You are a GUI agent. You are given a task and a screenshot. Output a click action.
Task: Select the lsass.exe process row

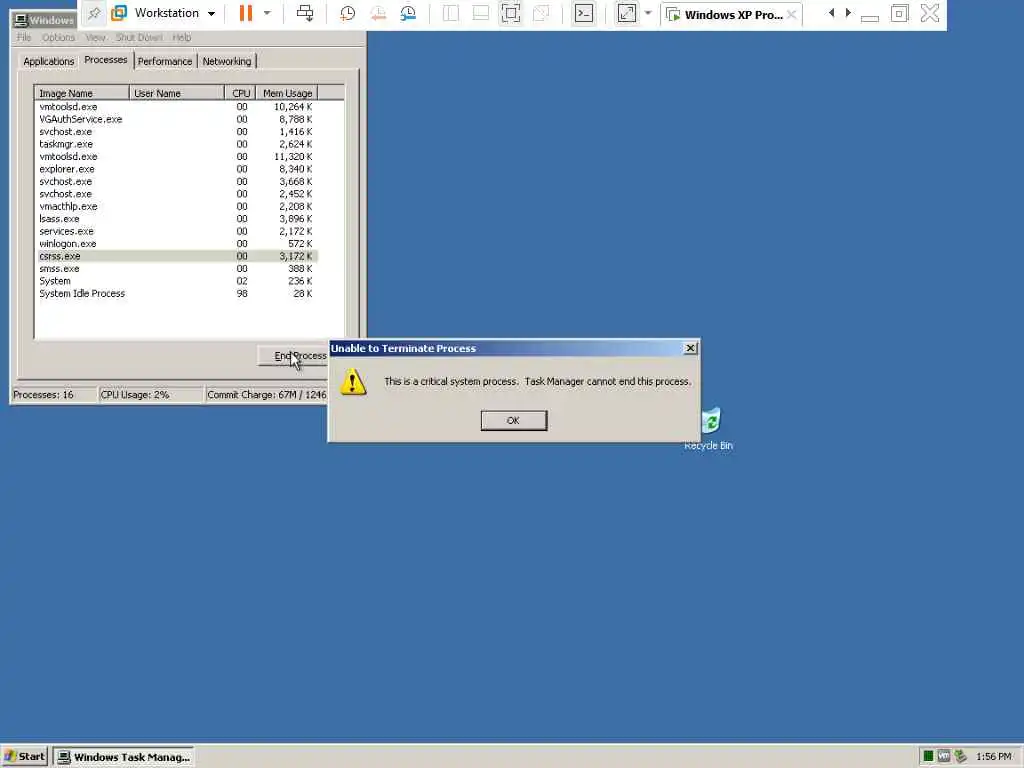(x=176, y=219)
